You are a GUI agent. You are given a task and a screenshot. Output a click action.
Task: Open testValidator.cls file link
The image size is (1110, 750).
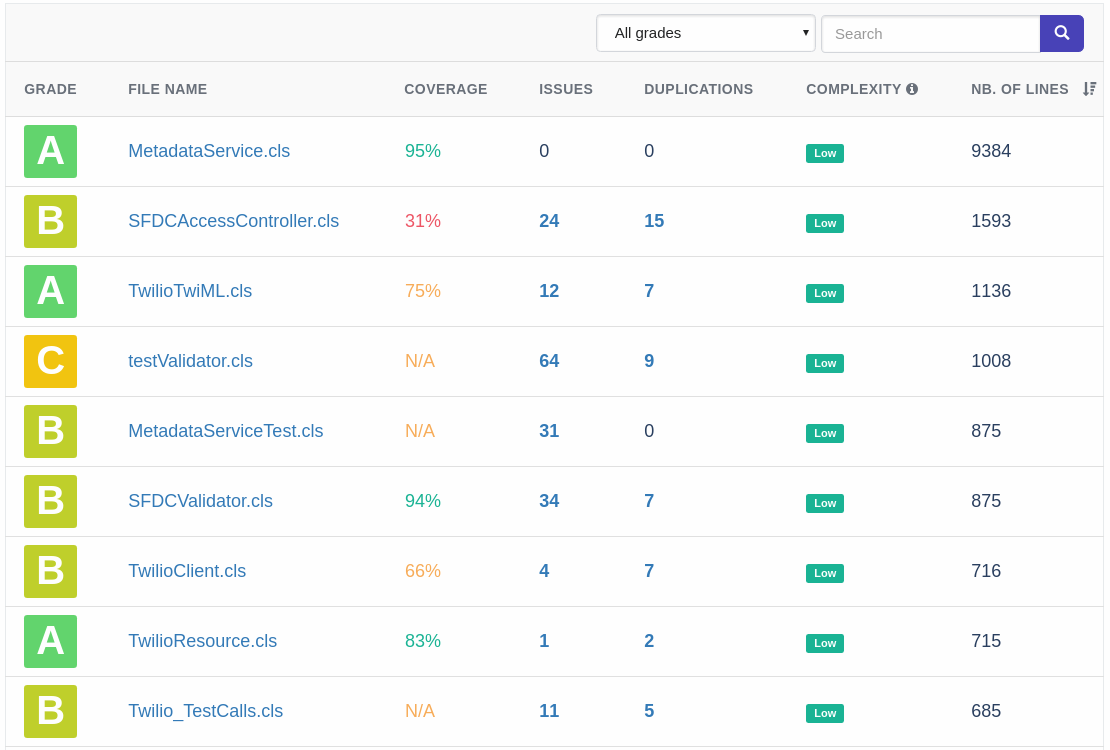190,361
